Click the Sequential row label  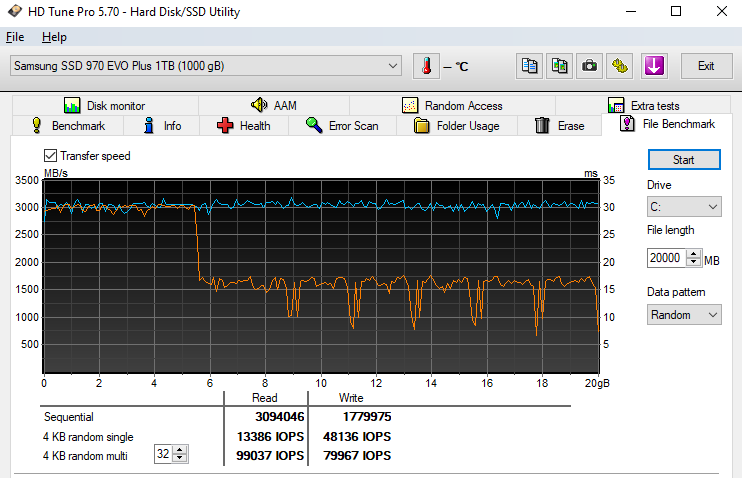[69, 417]
